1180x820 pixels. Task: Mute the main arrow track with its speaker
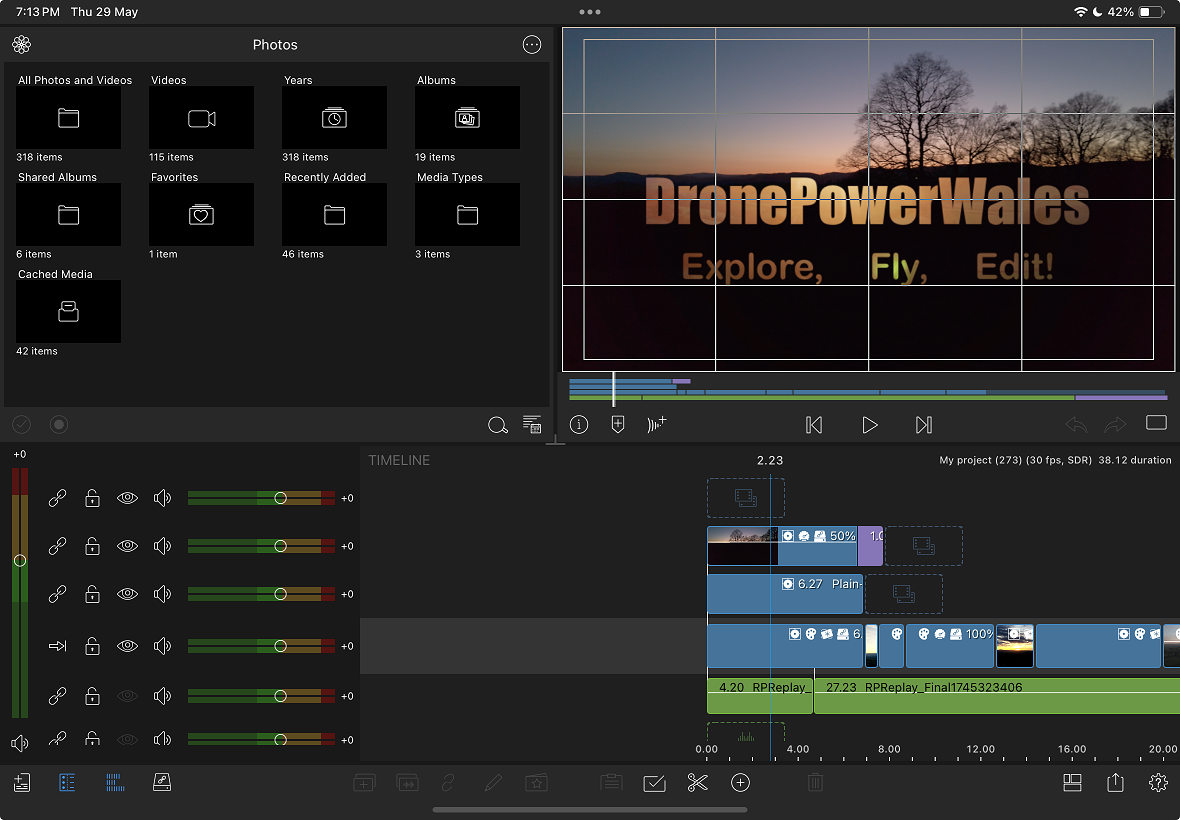[x=162, y=645]
